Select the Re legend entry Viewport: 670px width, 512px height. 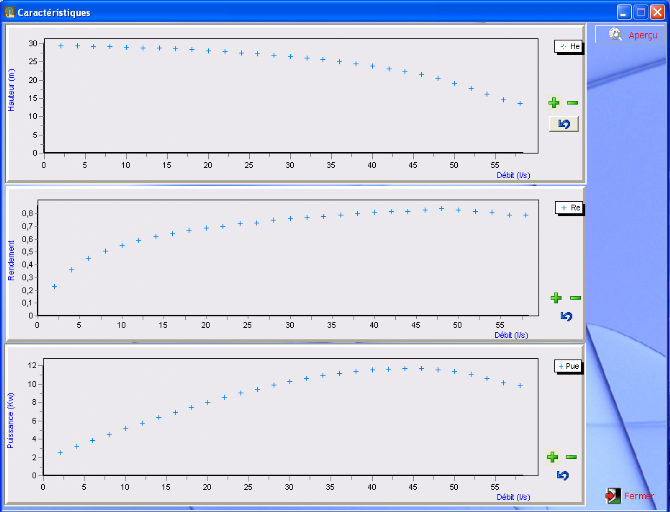(570, 208)
